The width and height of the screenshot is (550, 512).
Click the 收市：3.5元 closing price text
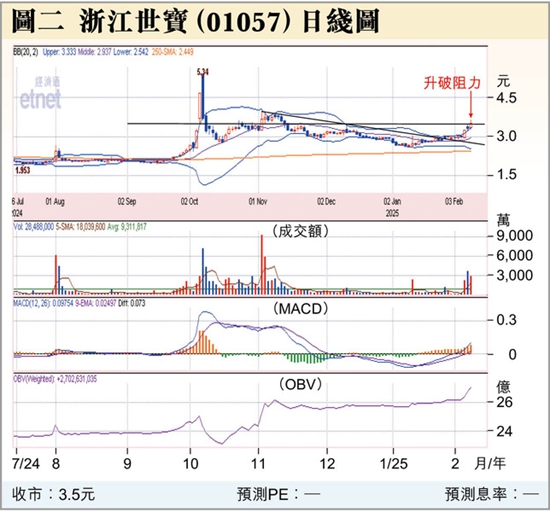(x=54, y=494)
